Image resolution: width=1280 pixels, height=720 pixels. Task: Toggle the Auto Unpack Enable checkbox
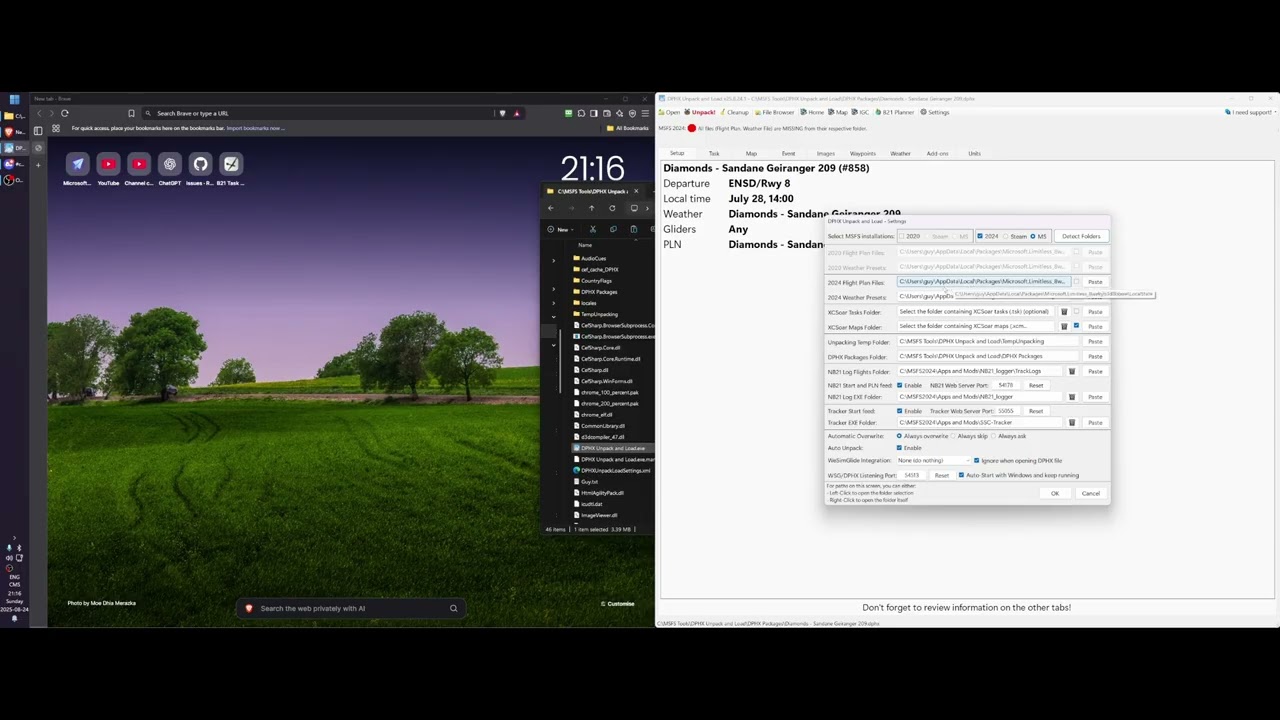click(899, 448)
